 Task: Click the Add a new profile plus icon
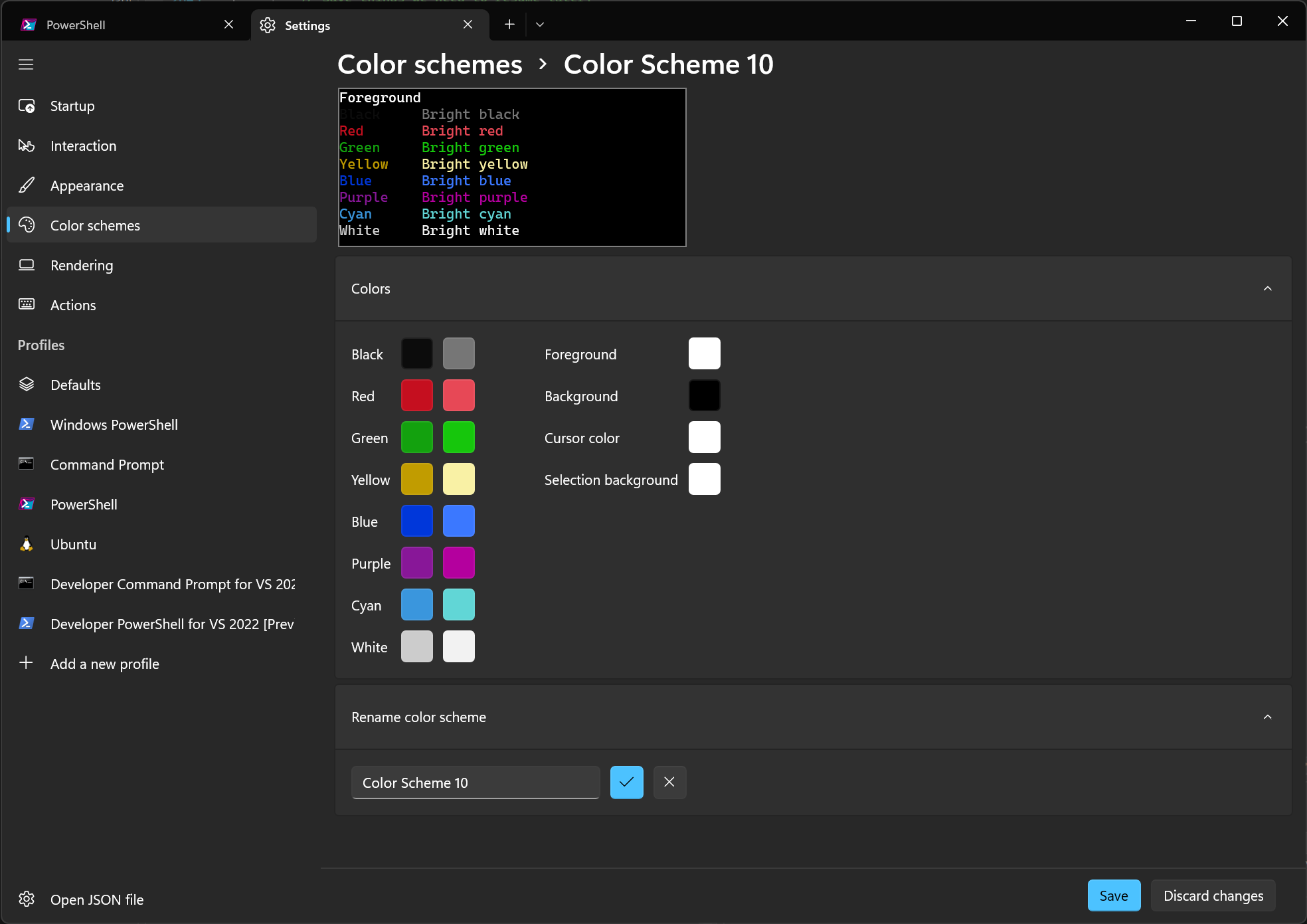pyautogui.click(x=27, y=663)
